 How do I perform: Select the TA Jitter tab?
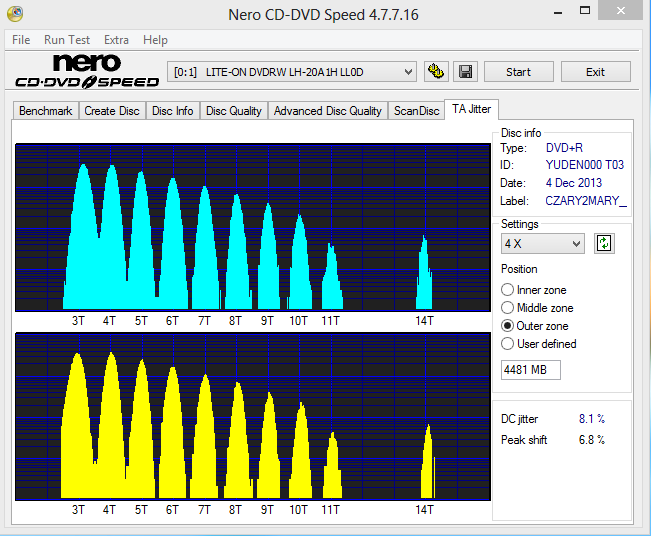[x=472, y=109]
